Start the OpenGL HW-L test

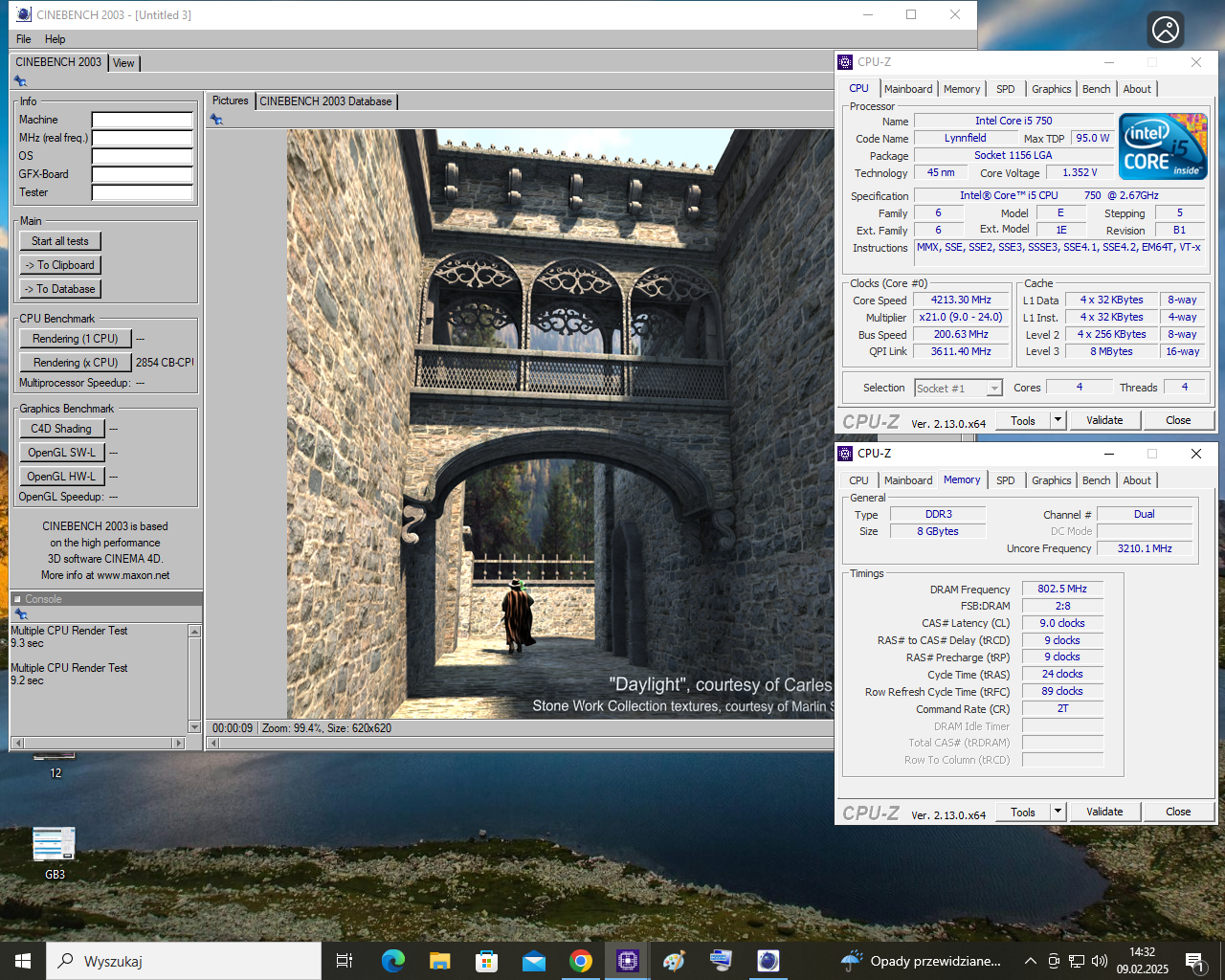[x=61, y=477]
